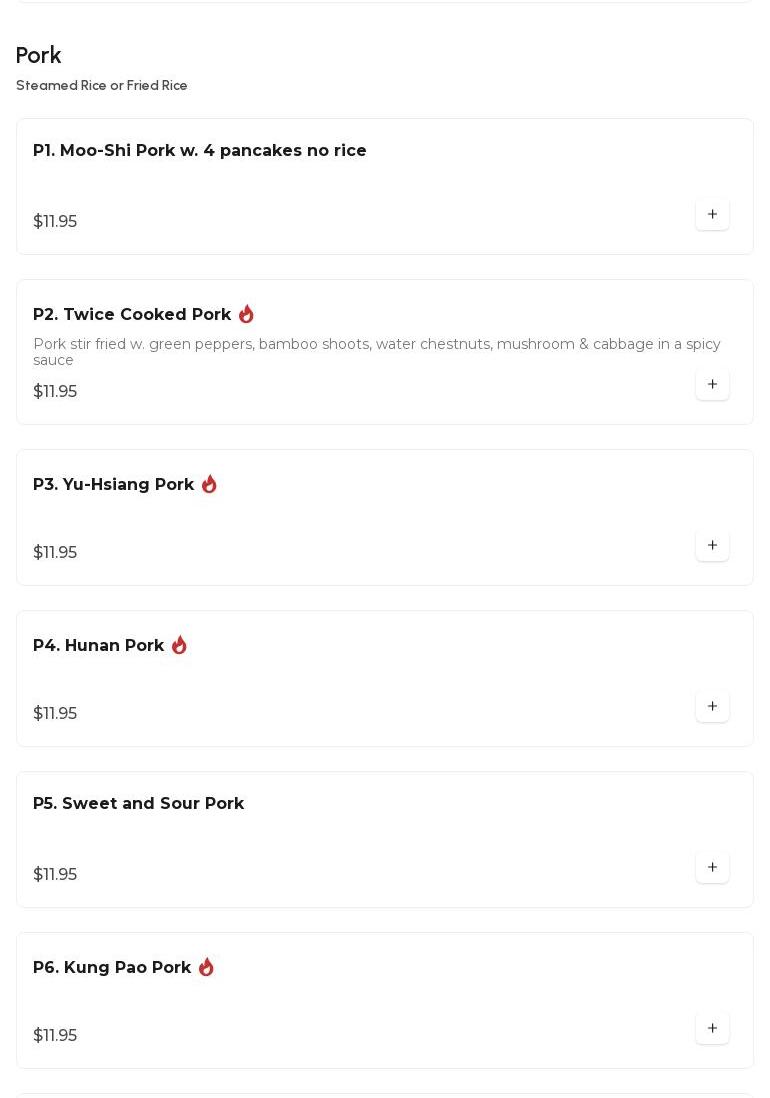This screenshot has height=1098, width=770.
Task: Add Sweet and Sour Pork to order
Action: pyautogui.click(x=712, y=867)
